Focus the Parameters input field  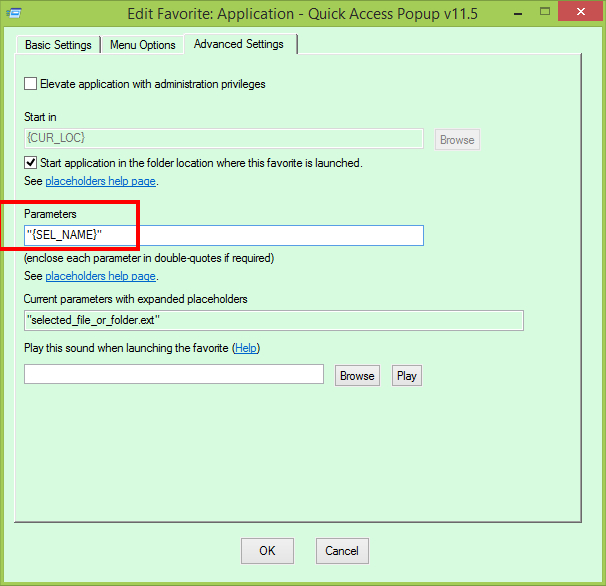(224, 235)
